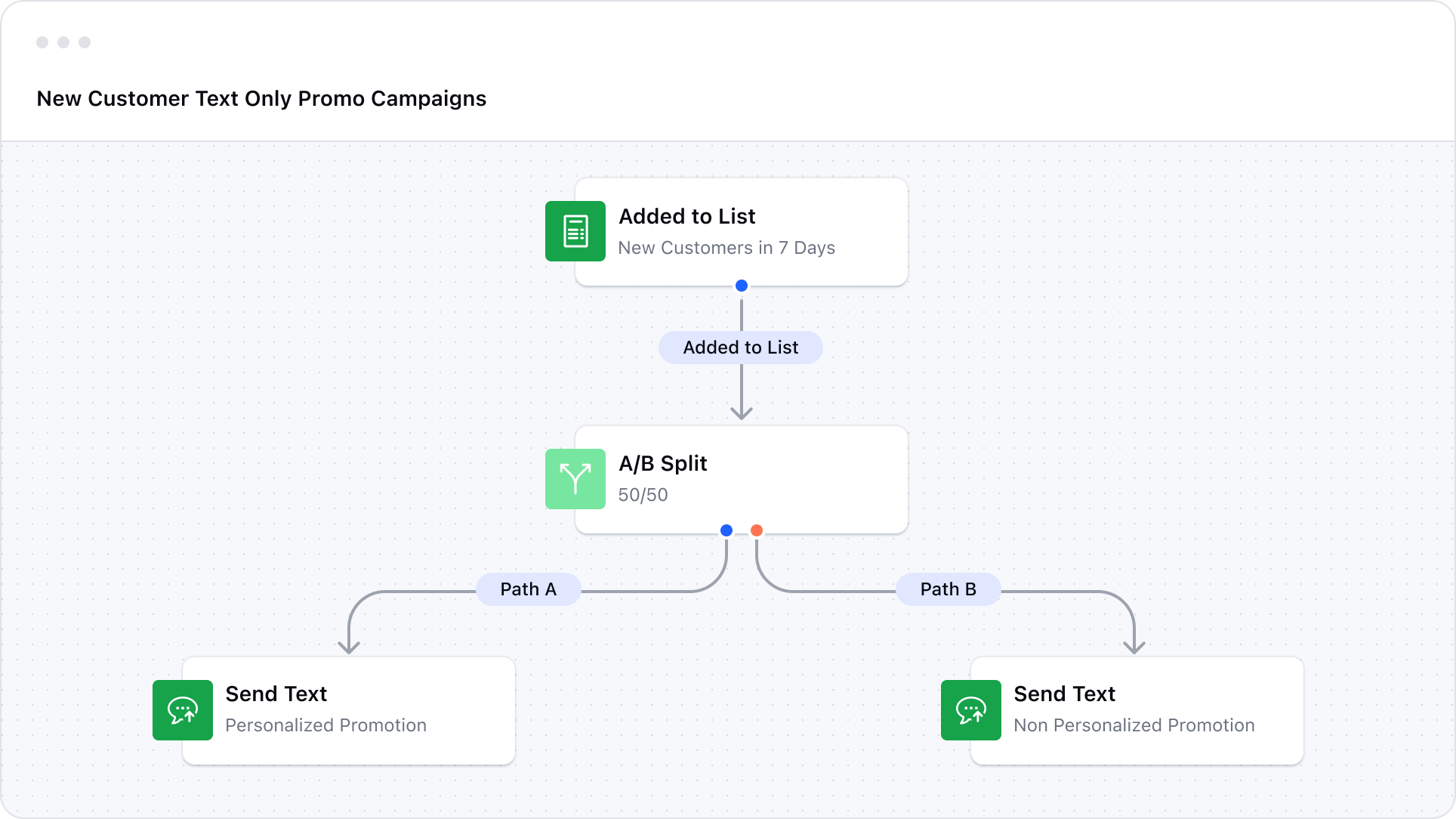Select the Path B label on split branch
The image size is (1456, 819).
tap(948, 587)
